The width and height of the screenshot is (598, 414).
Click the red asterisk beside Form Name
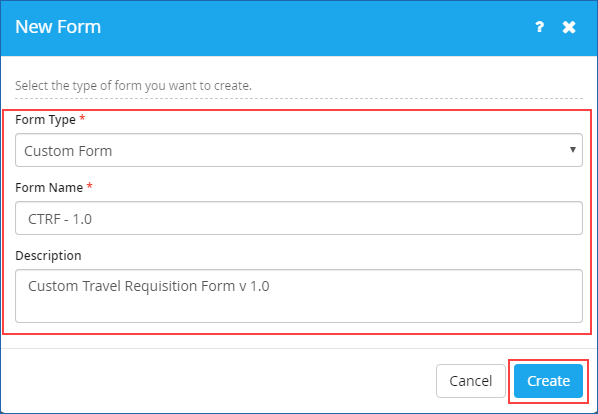90,186
